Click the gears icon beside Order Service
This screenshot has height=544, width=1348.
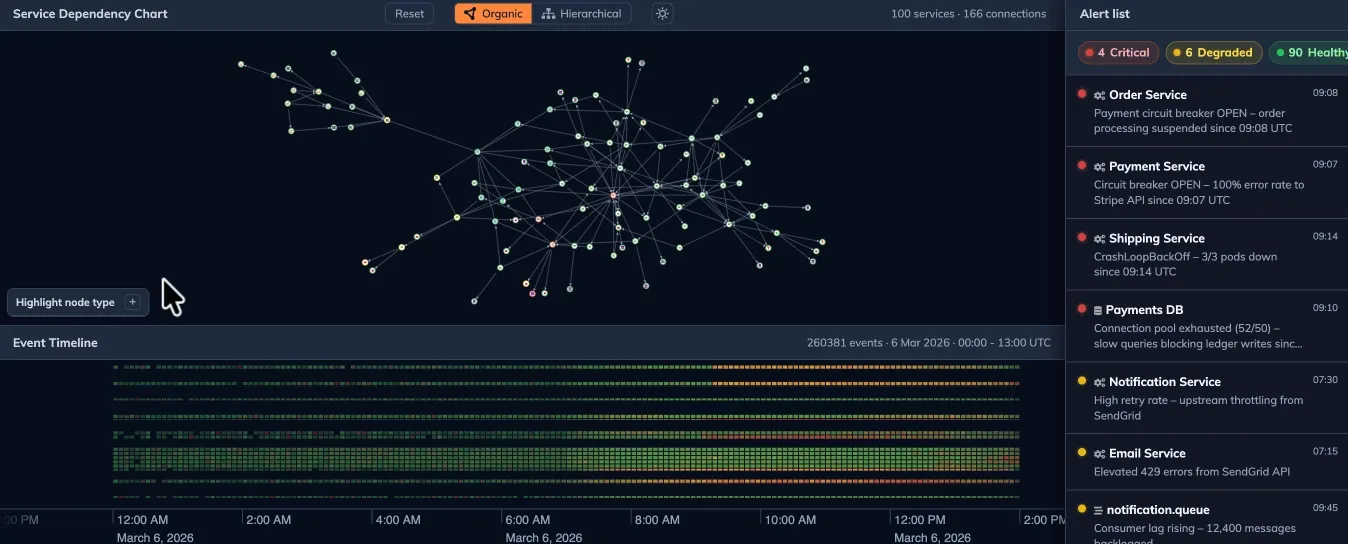coord(1099,95)
